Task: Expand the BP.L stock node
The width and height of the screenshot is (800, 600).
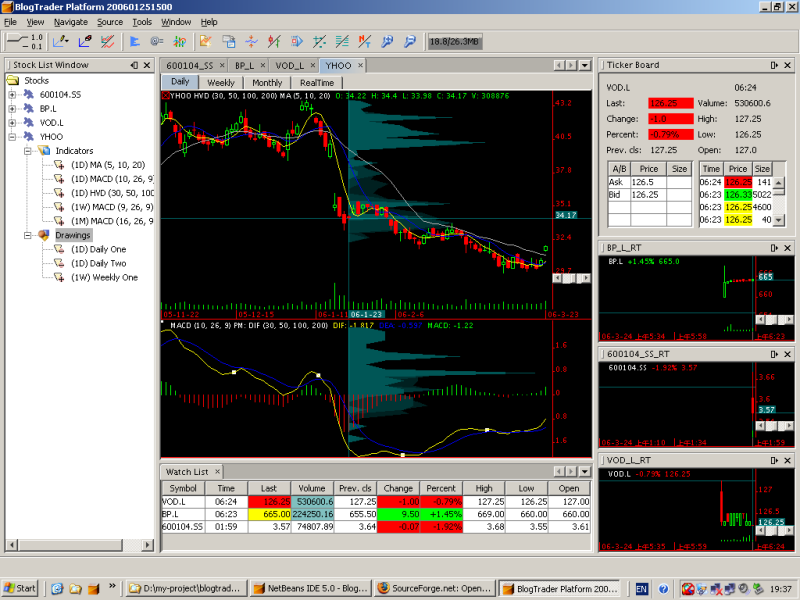Action: [x=12, y=109]
